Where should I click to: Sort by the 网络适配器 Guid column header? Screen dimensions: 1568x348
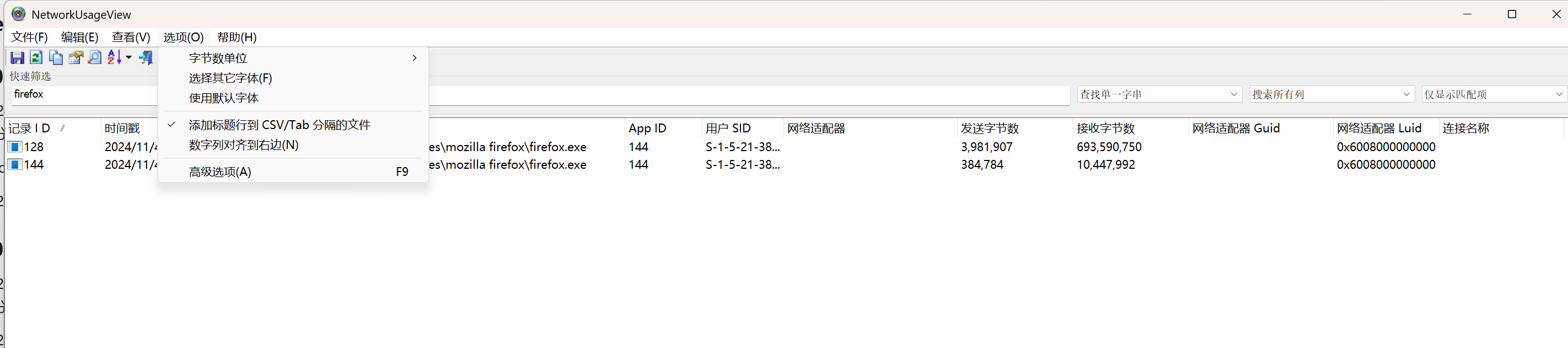click(x=1260, y=129)
